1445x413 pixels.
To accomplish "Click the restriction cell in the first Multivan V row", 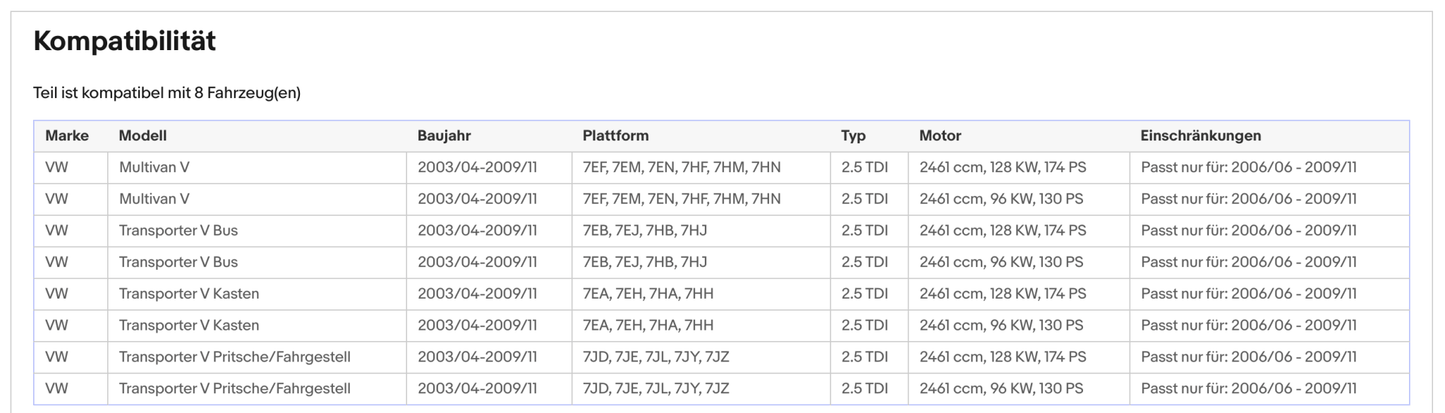I will click(1248, 168).
